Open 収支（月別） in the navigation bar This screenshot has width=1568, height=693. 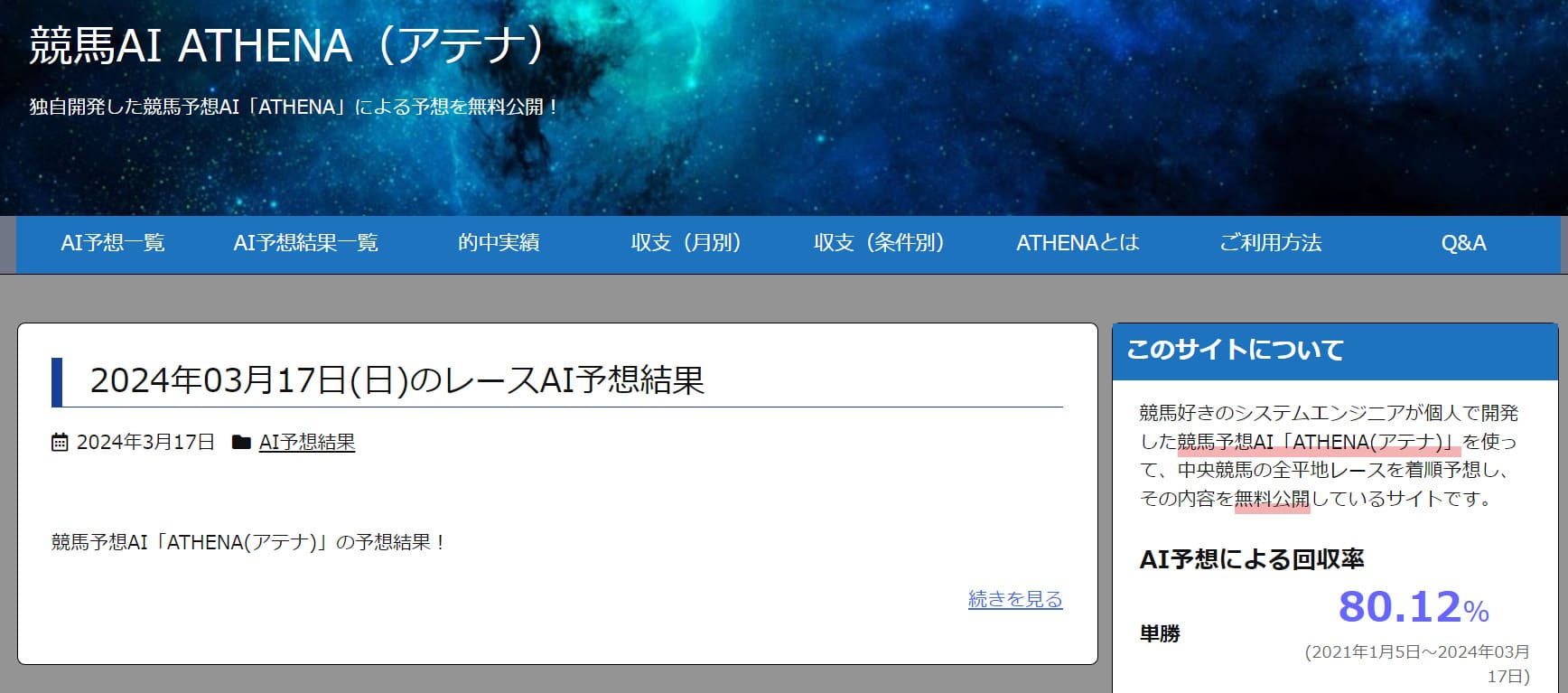tap(686, 243)
